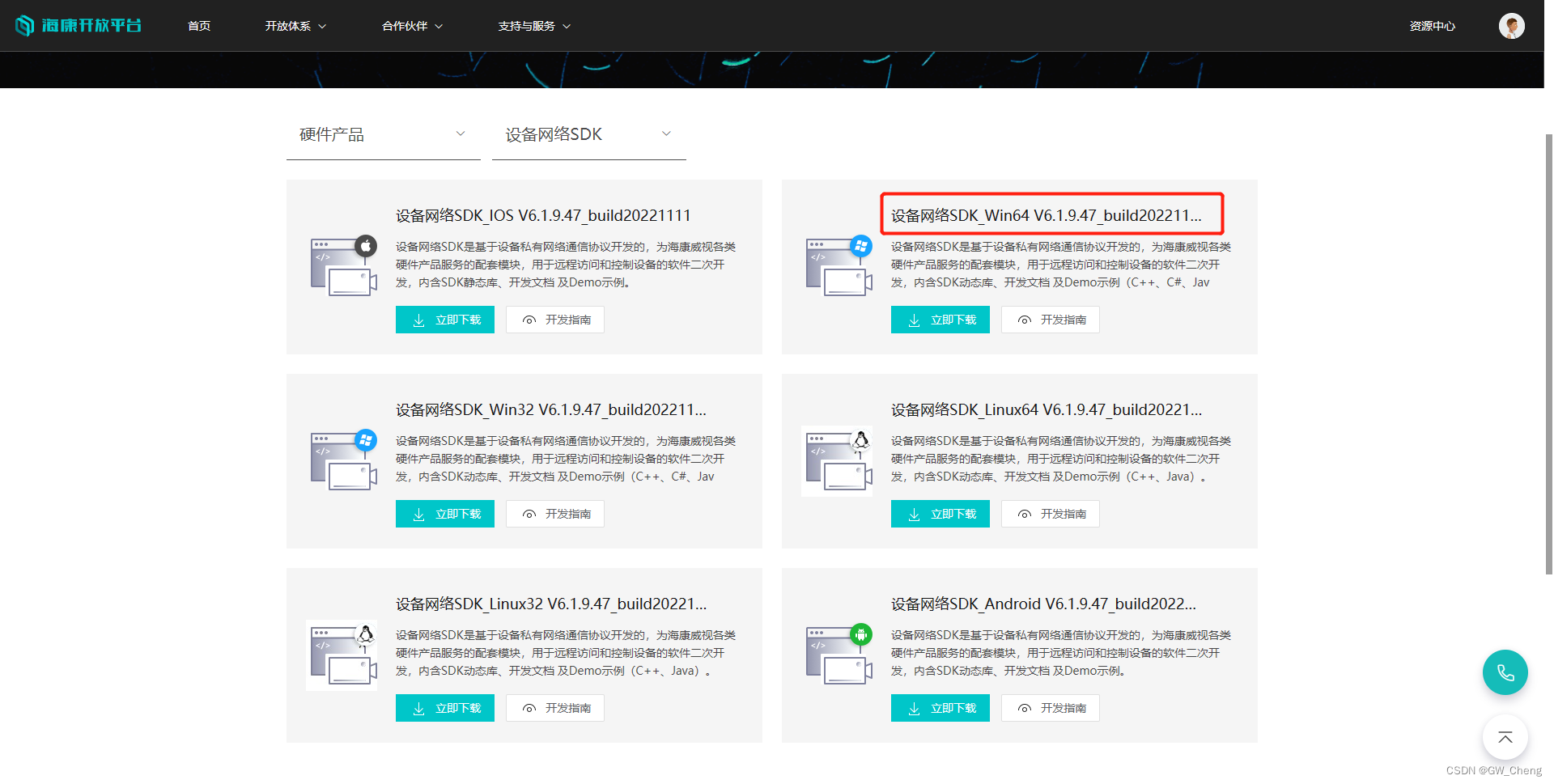Open 开发指南 for the Linux32 SDK
1554x784 pixels.
[x=555, y=708]
